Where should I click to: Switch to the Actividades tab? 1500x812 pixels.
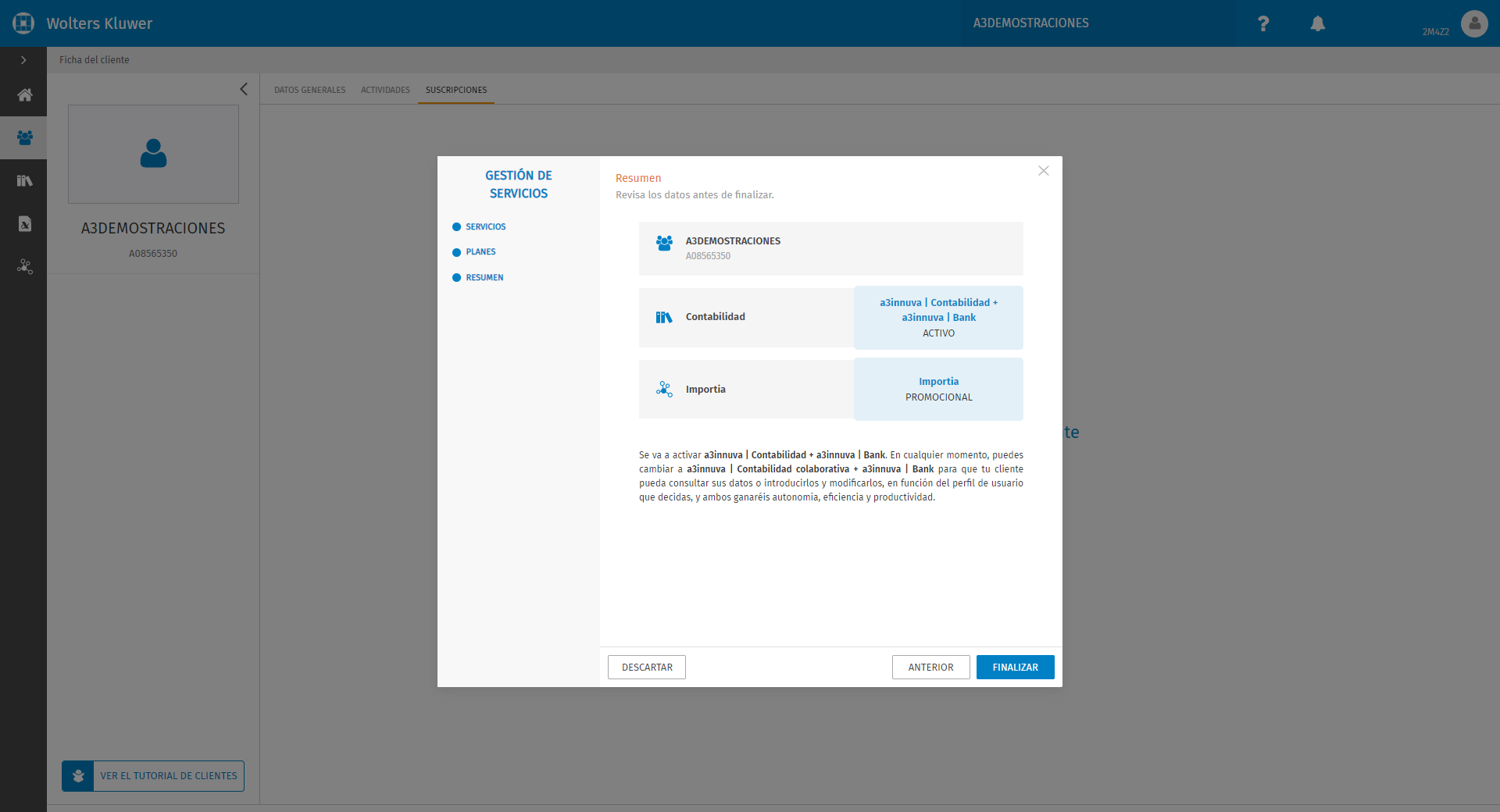coord(385,90)
